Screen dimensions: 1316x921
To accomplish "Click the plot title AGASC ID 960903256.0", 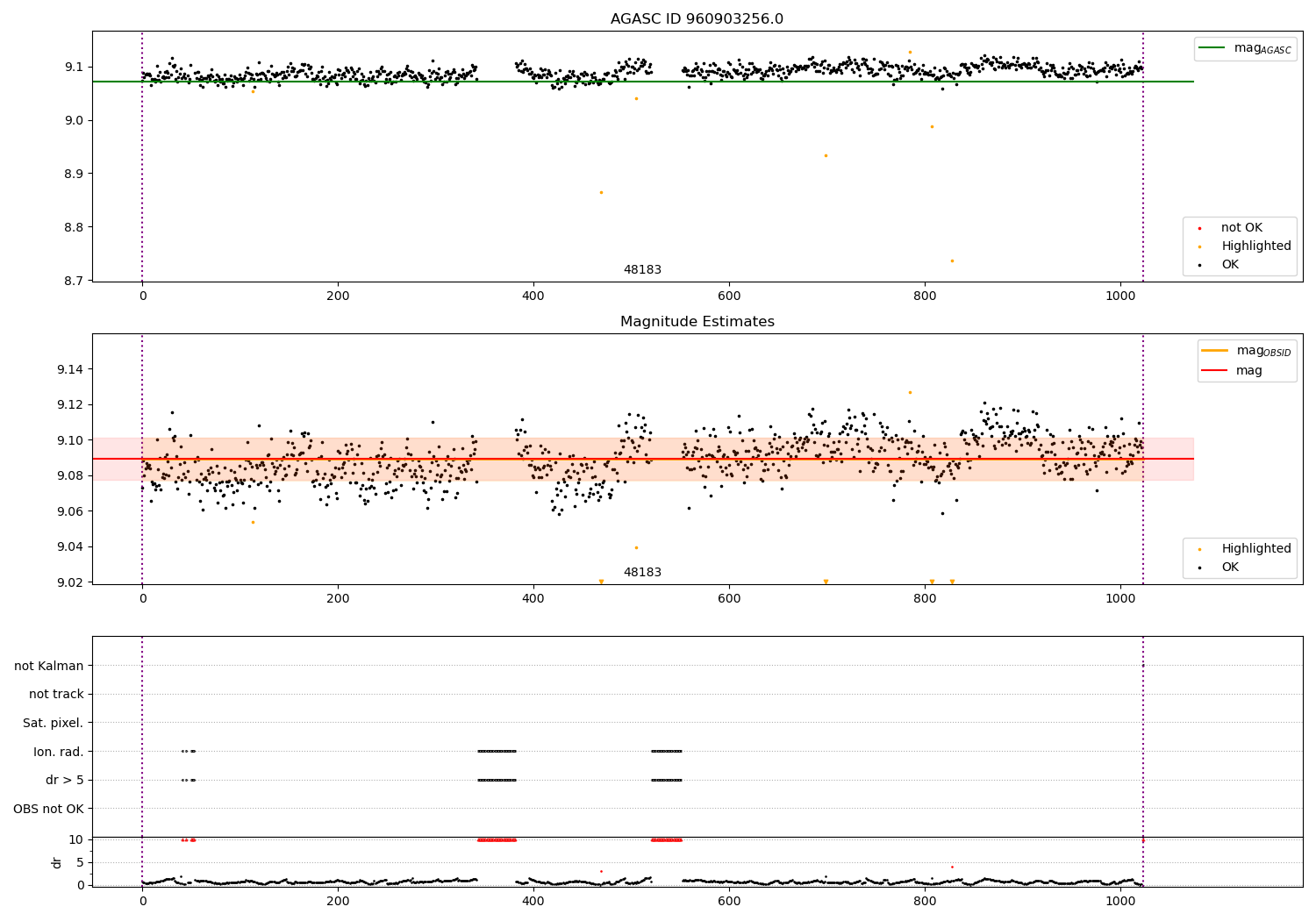I will click(697, 18).
